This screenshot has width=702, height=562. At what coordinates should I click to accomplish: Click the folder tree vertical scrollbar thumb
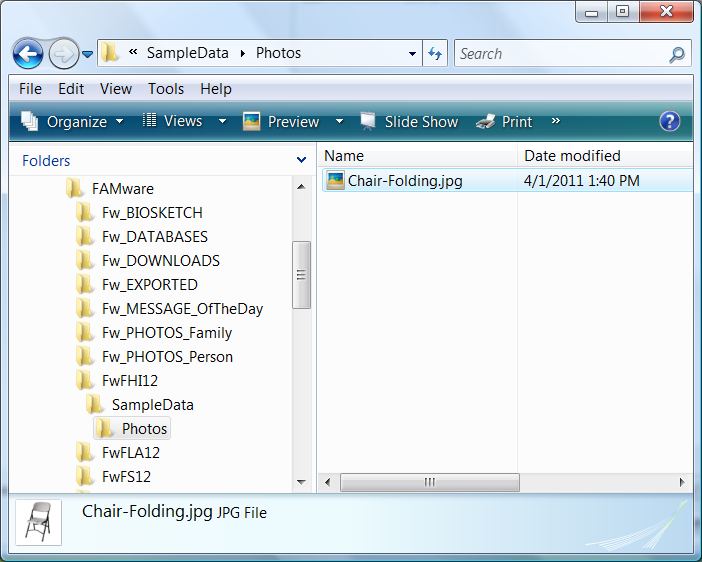click(x=301, y=275)
